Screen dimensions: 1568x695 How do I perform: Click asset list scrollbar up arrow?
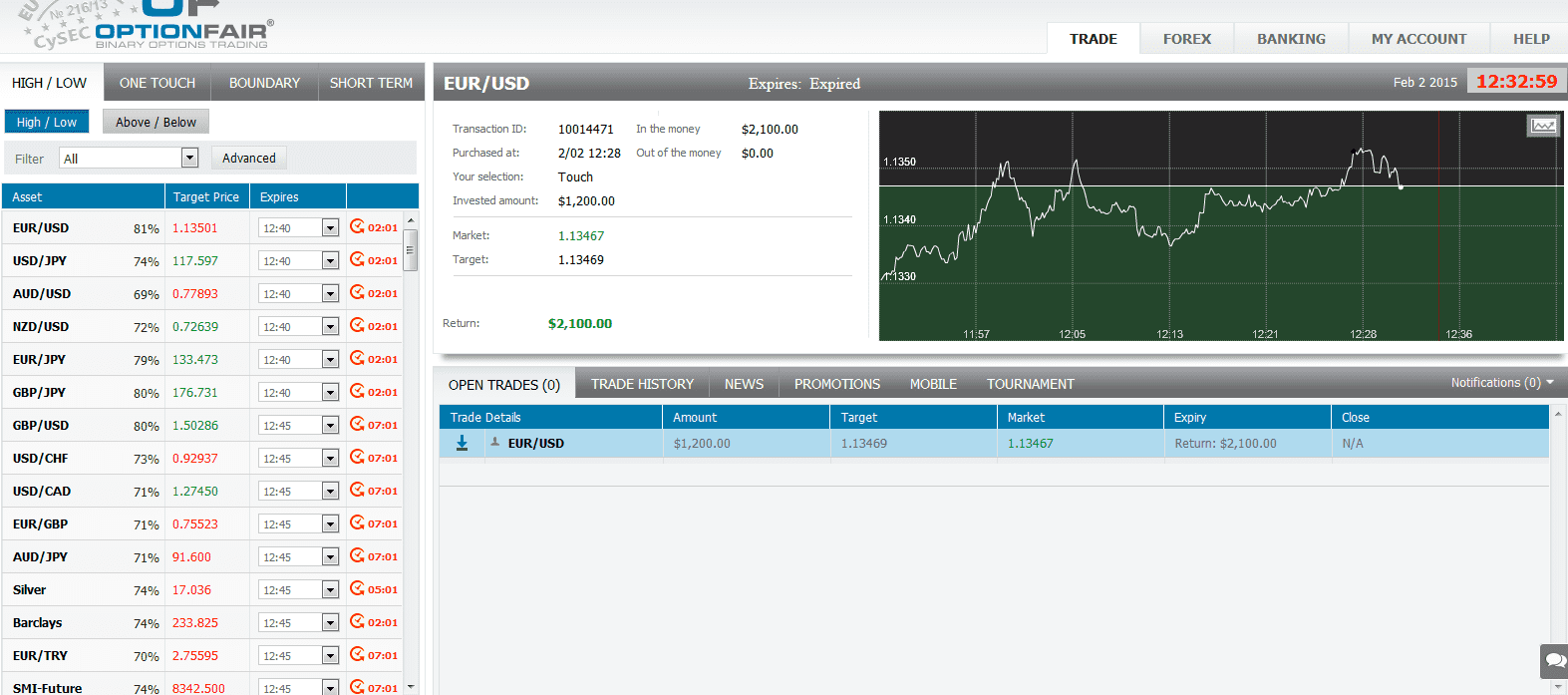click(x=411, y=219)
